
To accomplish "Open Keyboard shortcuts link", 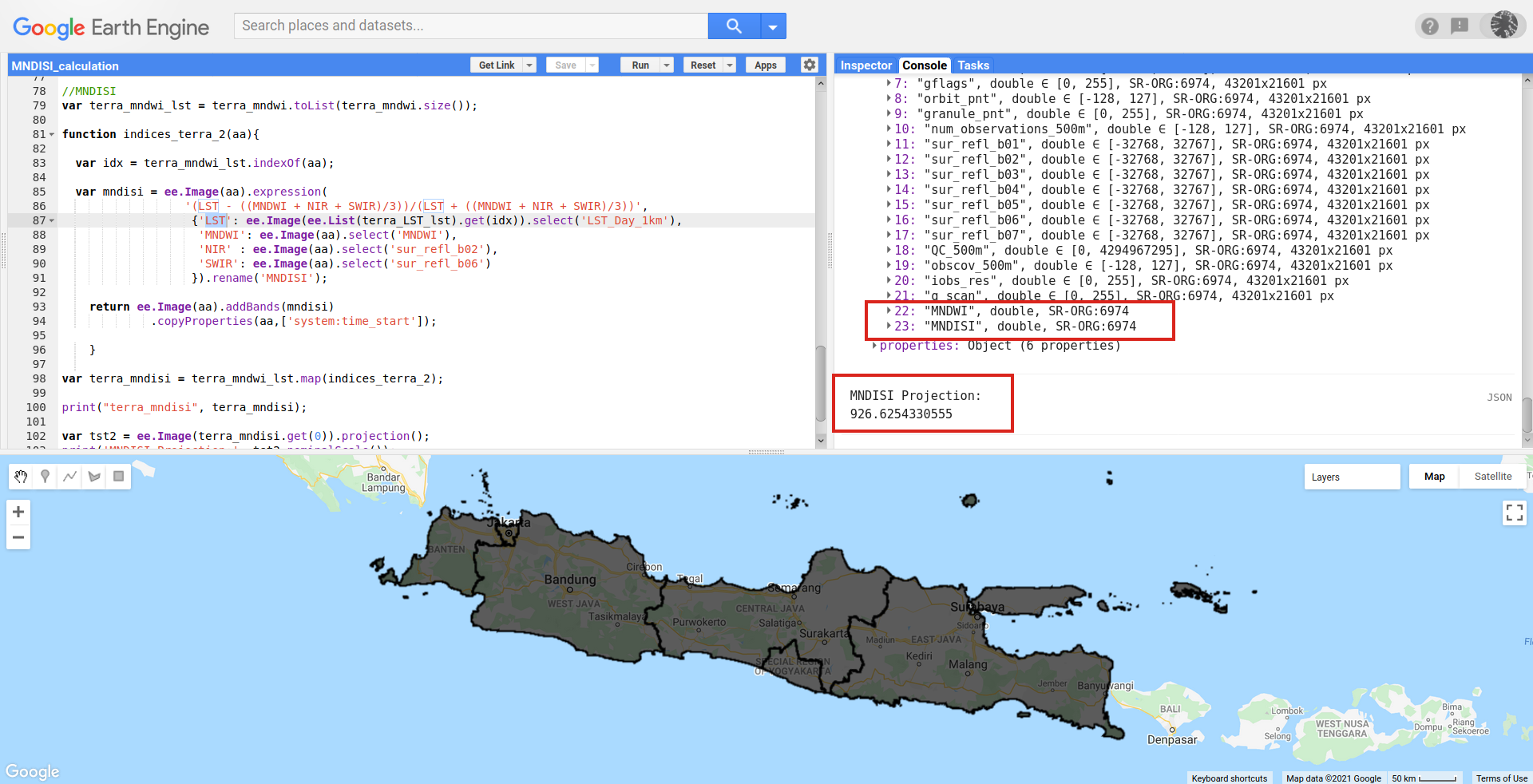I will click(x=1229, y=778).
